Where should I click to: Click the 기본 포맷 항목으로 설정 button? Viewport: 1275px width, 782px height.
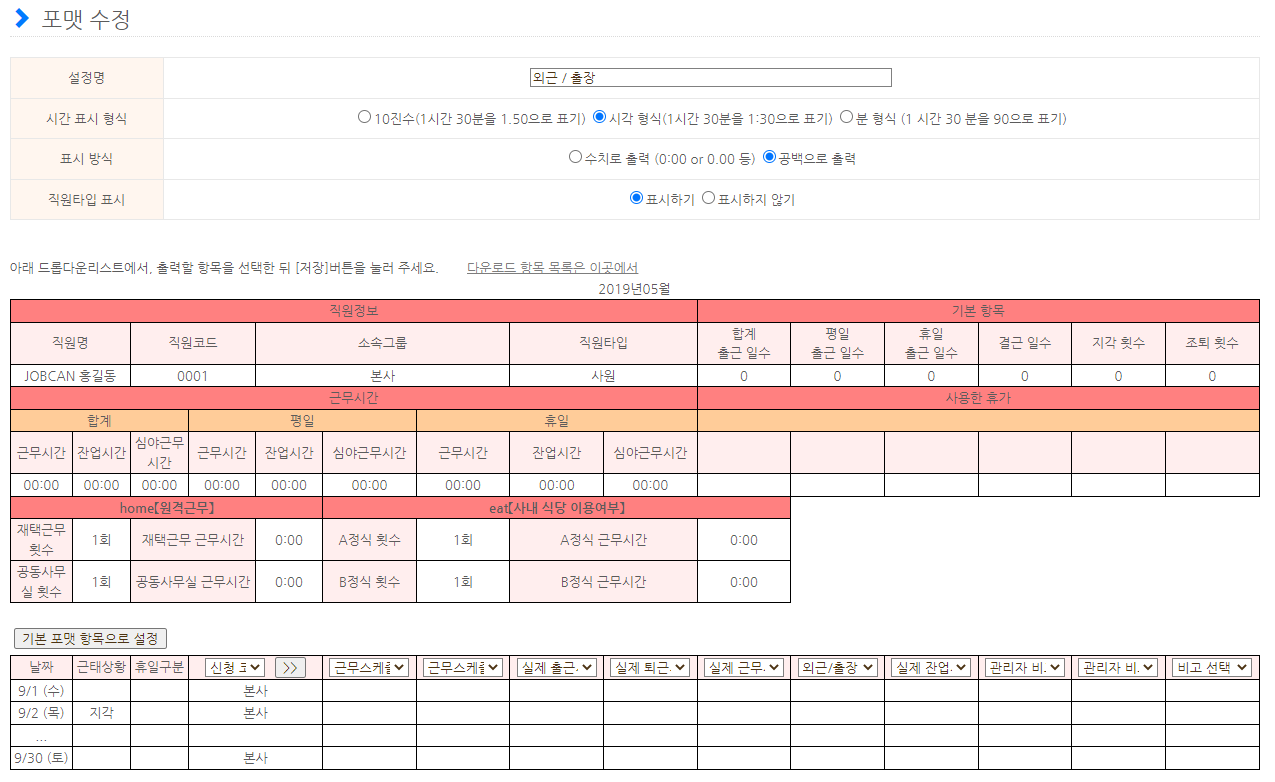(x=90, y=639)
